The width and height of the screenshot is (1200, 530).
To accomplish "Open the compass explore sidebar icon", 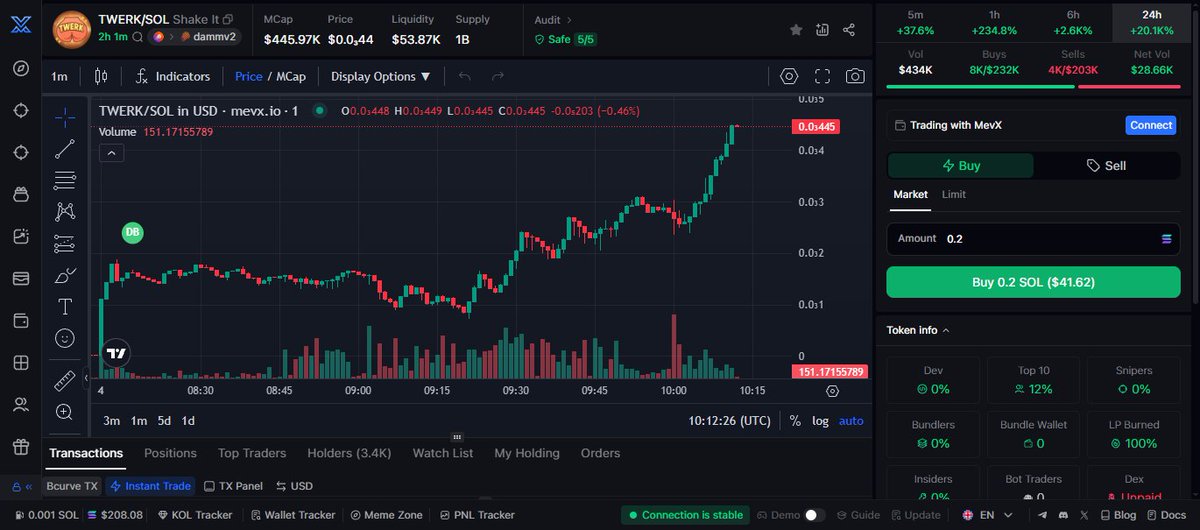I will point(21,68).
